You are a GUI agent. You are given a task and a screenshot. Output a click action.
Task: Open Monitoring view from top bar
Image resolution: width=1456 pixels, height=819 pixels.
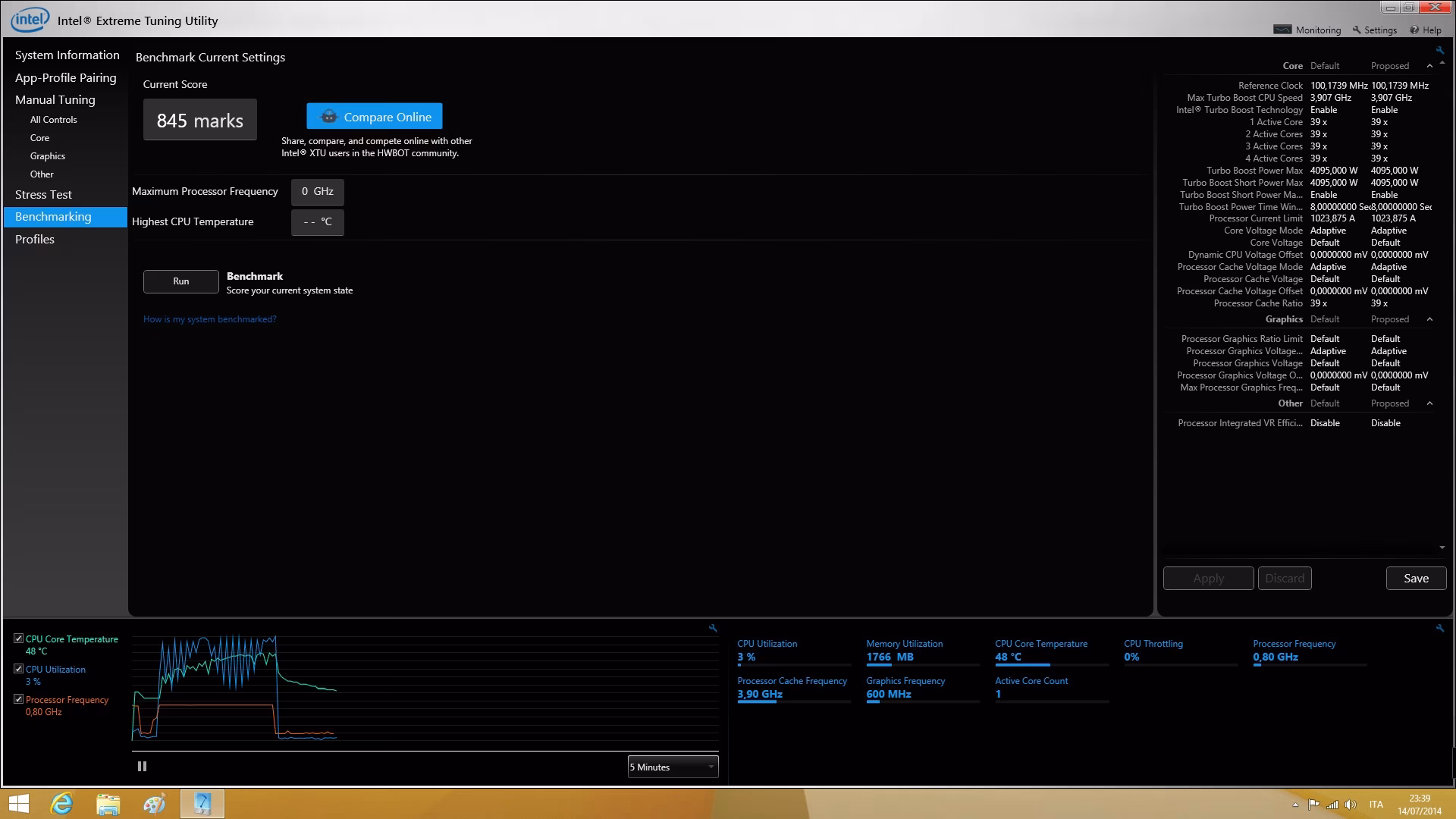pyautogui.click(x=1307, y=30)
